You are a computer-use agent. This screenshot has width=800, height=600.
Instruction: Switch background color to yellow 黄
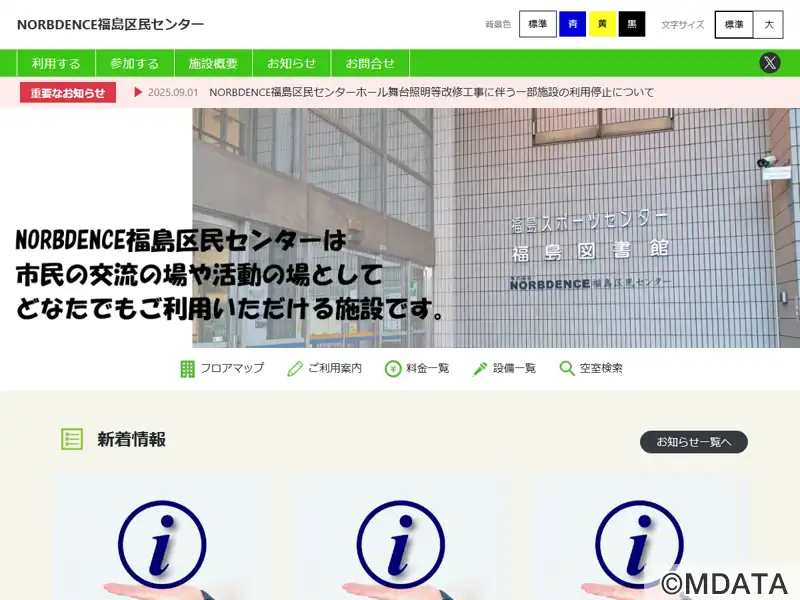(603, 24)
